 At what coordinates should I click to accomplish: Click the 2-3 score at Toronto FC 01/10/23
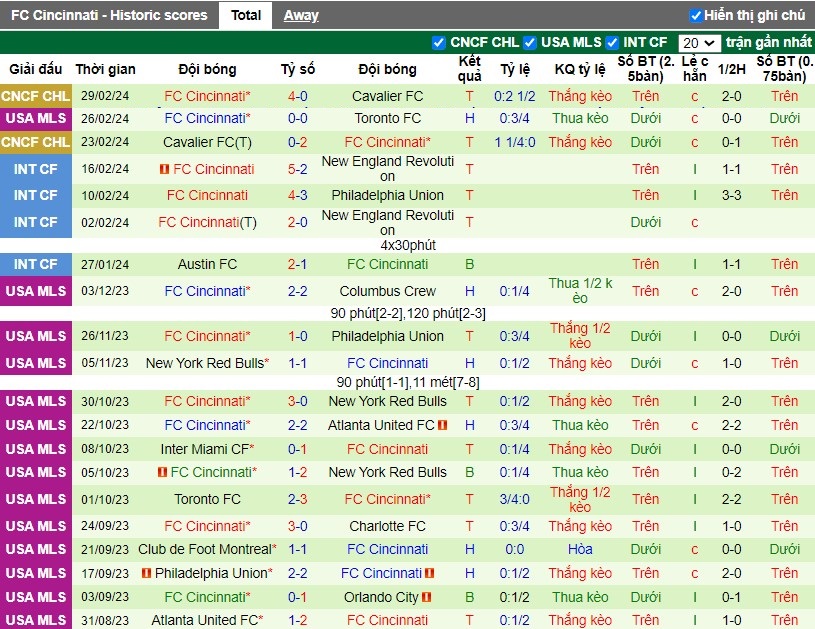tap(298, 499)
